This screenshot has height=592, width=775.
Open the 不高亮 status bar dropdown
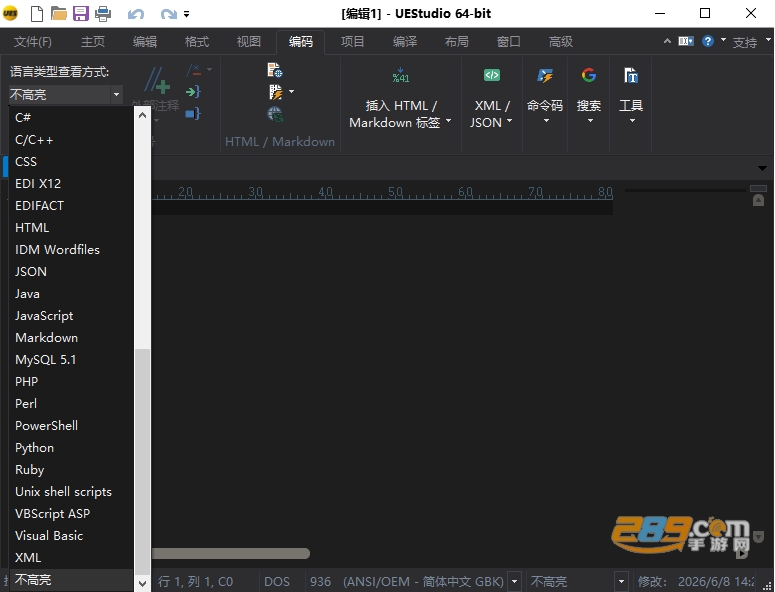tap(621, 582)
